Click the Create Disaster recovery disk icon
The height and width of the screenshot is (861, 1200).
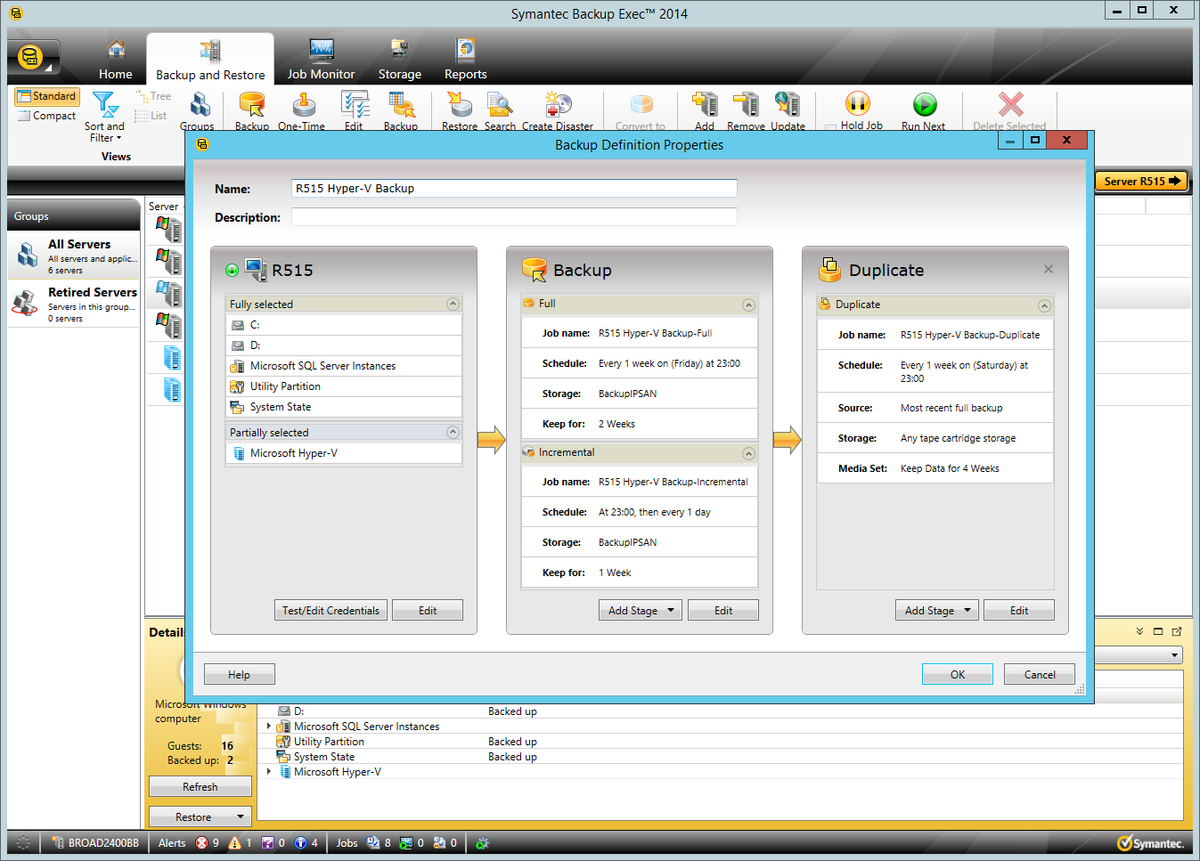tap(558, 110)
